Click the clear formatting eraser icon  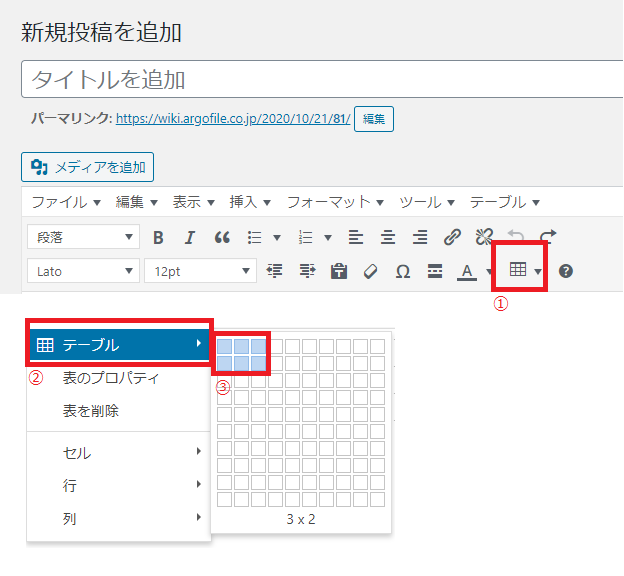click(370, 271)
